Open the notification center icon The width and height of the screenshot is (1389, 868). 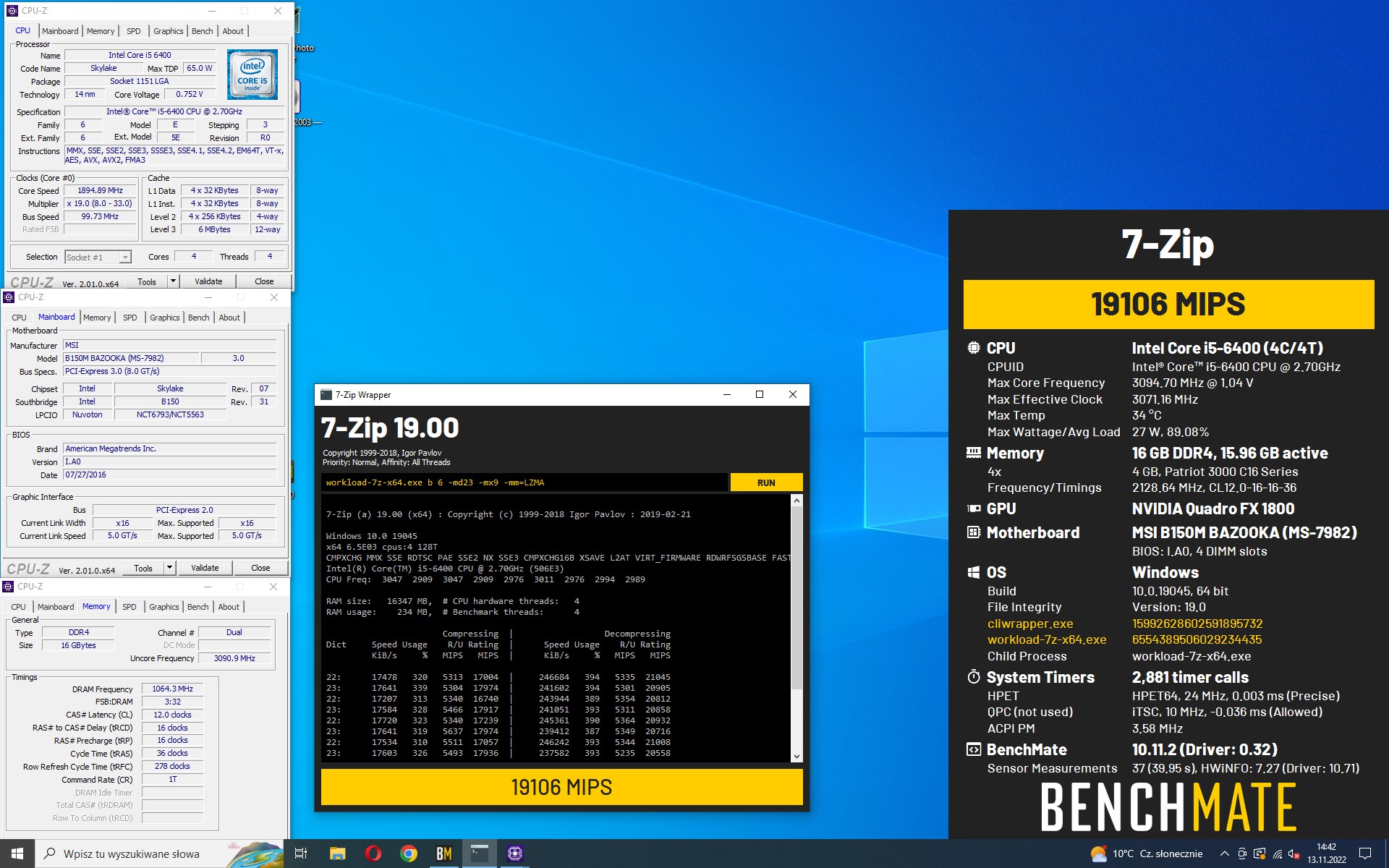(1365, 854)
